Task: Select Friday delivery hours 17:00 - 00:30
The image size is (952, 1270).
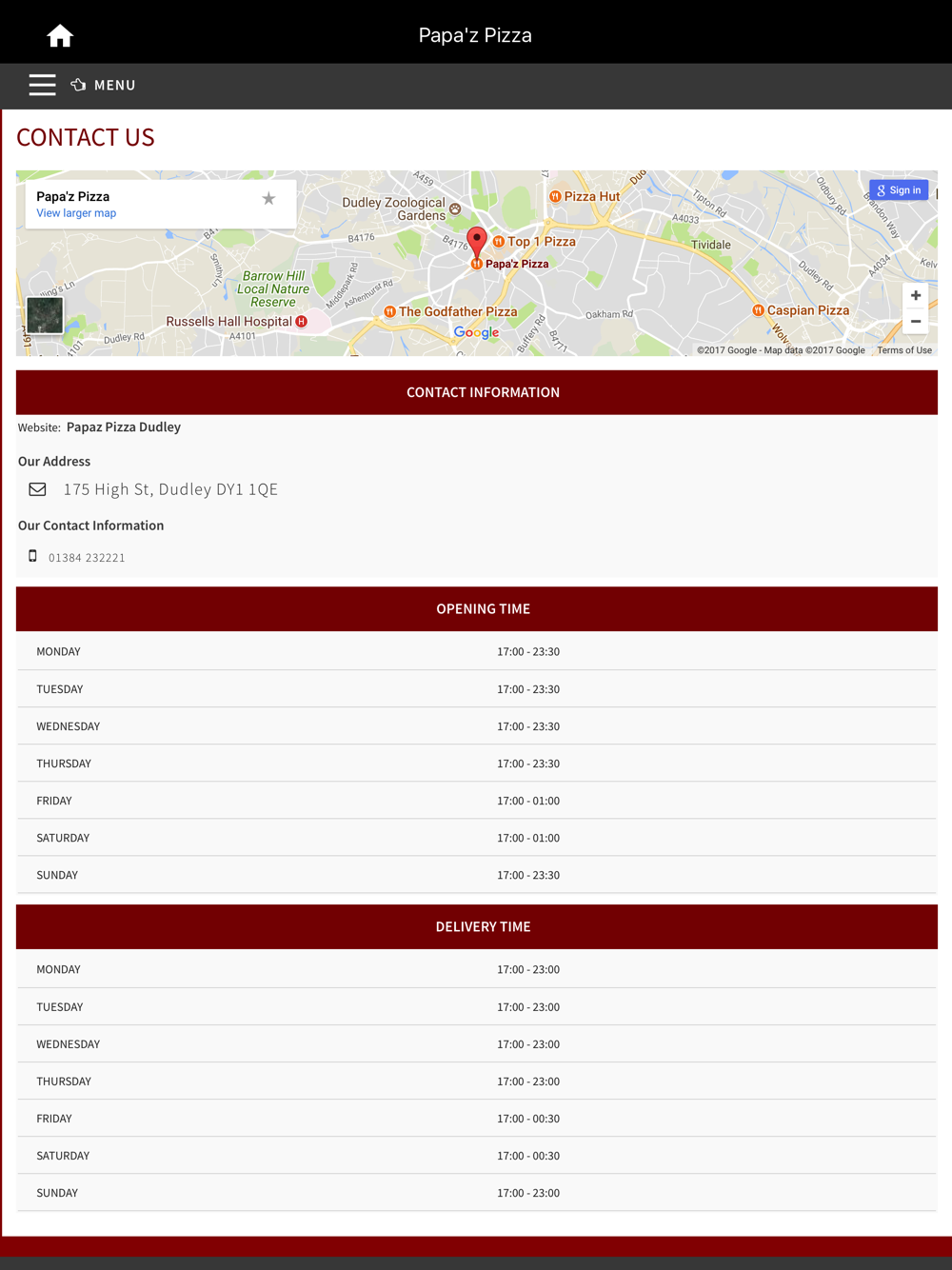Action: [x=528, y=1119]
